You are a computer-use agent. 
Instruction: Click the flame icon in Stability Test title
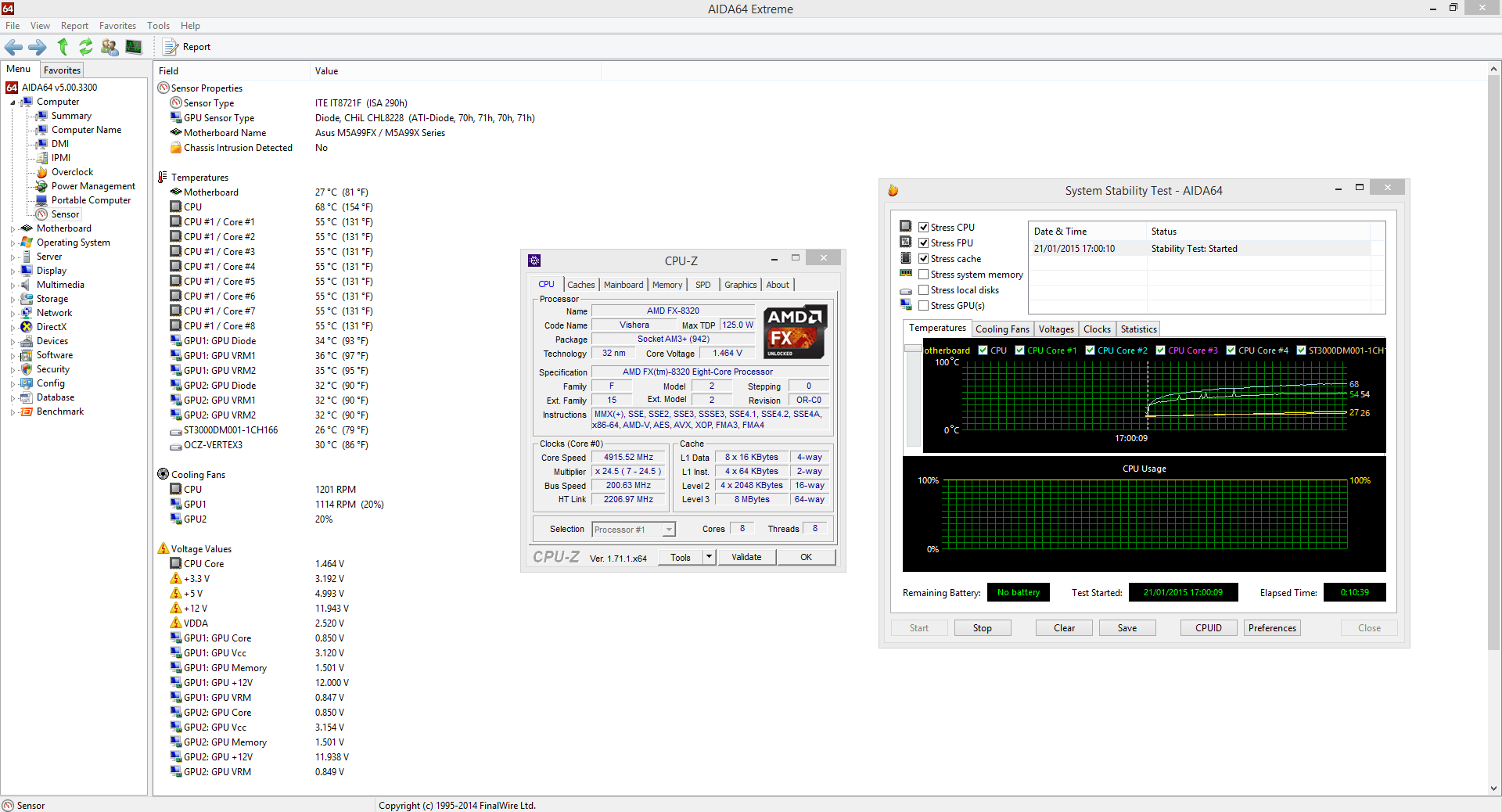tap(893, 190)
